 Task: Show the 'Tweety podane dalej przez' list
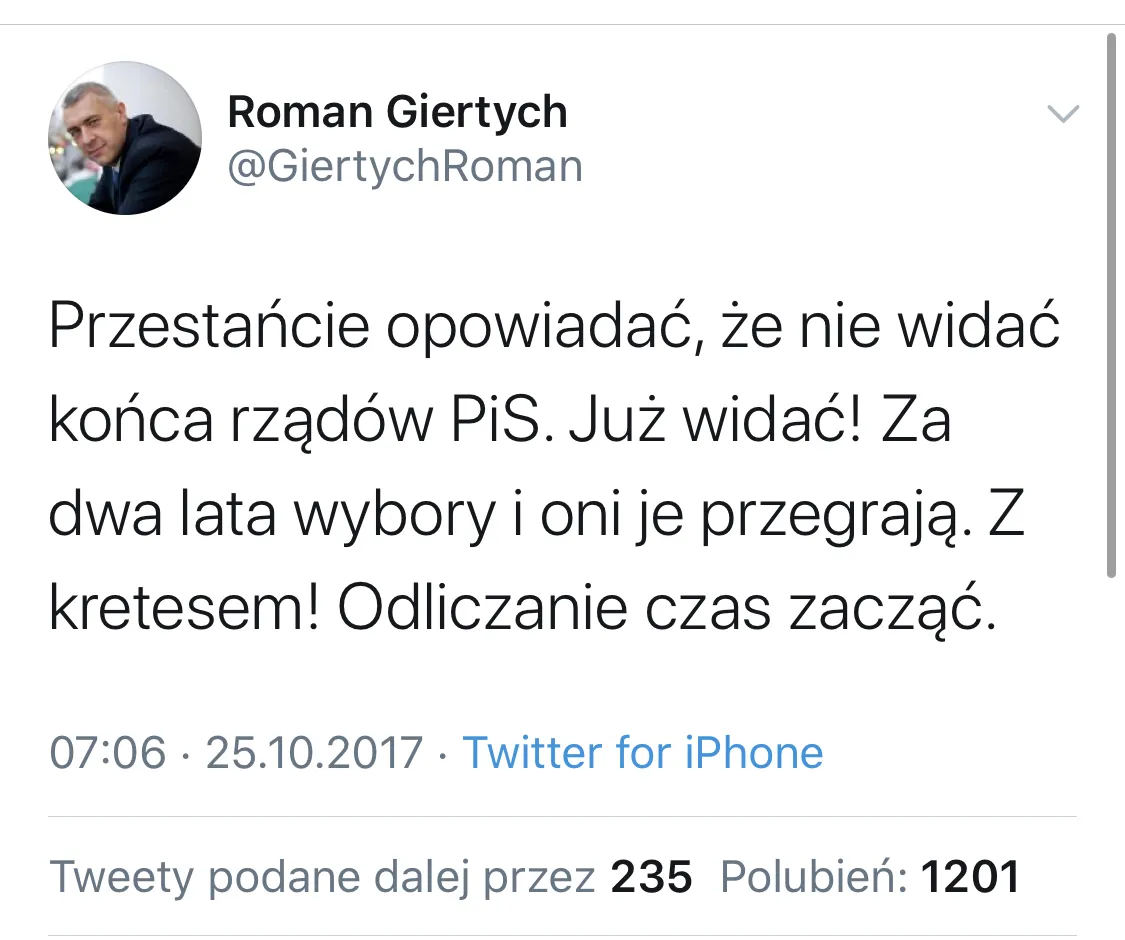coord(322,877)
